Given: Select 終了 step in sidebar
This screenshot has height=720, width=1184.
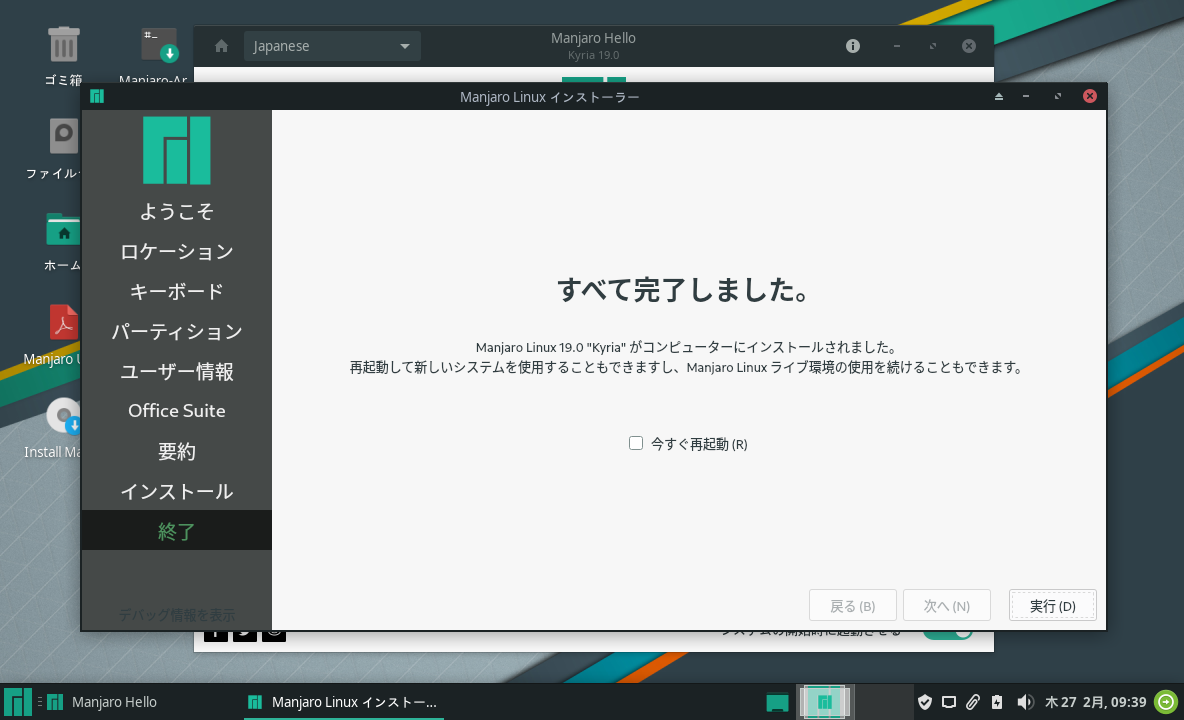Looking at the screenshot, I should coord(177,531).
